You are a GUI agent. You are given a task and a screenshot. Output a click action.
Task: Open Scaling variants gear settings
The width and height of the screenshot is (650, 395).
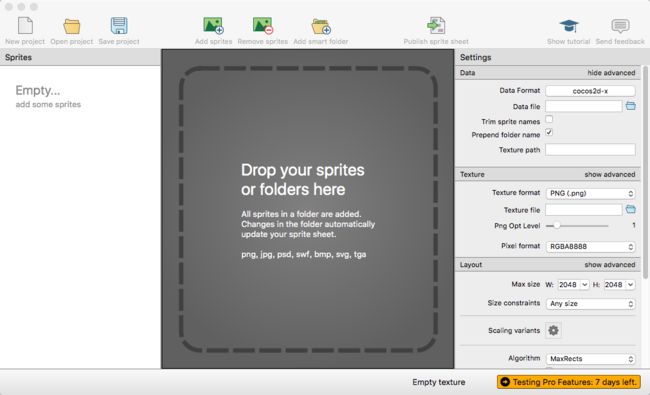tap(553, 330)
